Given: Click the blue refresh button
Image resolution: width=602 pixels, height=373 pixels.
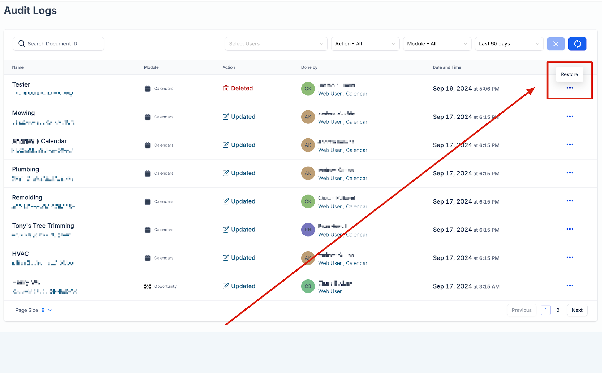Looking at the screenshot, I should tap(577, 43).
